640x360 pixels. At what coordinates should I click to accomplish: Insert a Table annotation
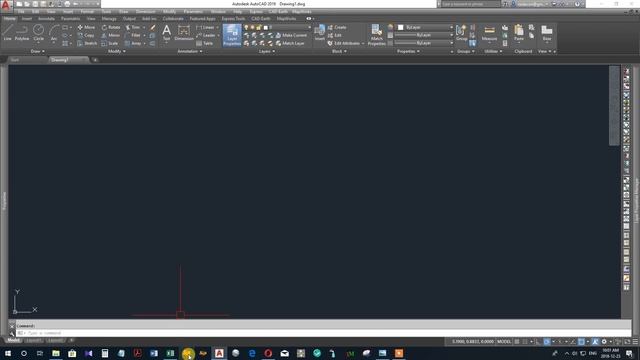[204, 43]
